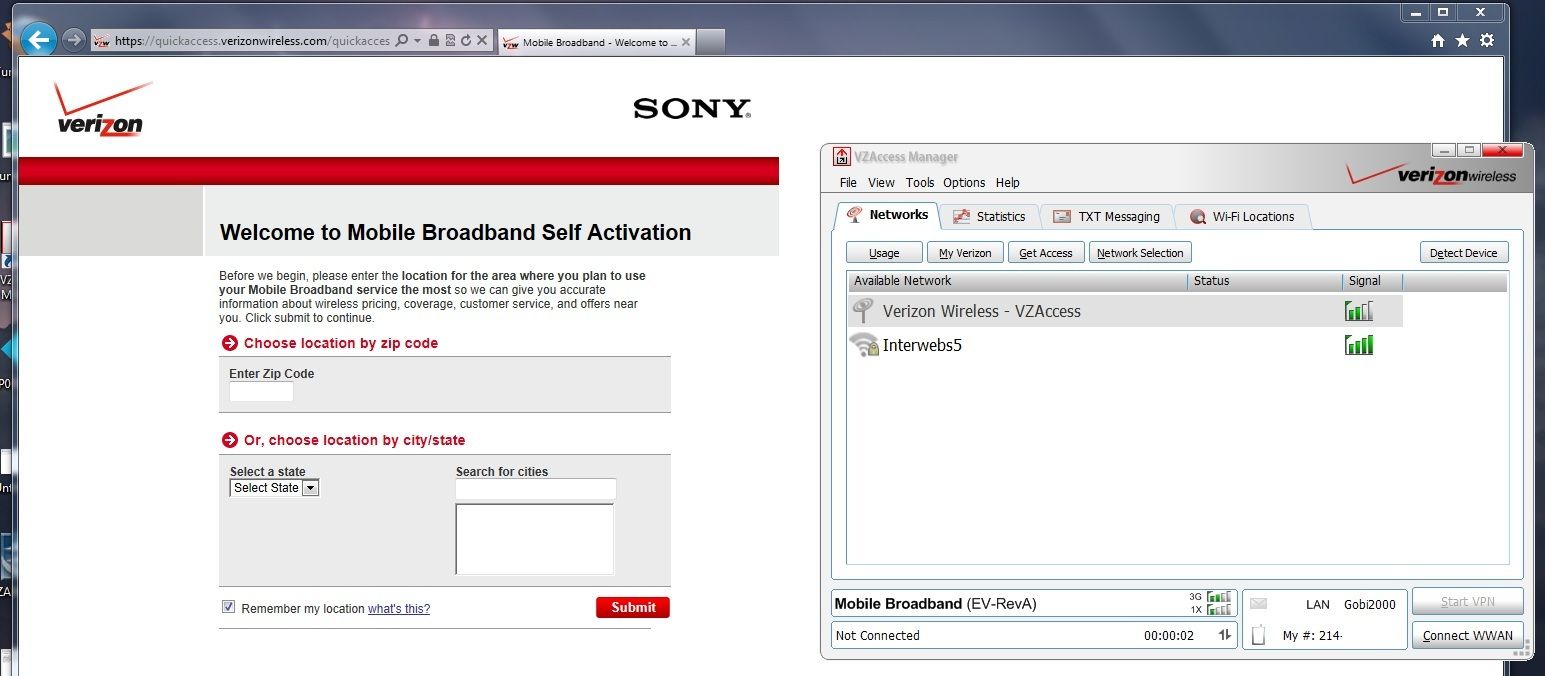This screenshot has width=1545, height=676.
Task: Click the Connect WWAN button
Action: coord(1467,635)
